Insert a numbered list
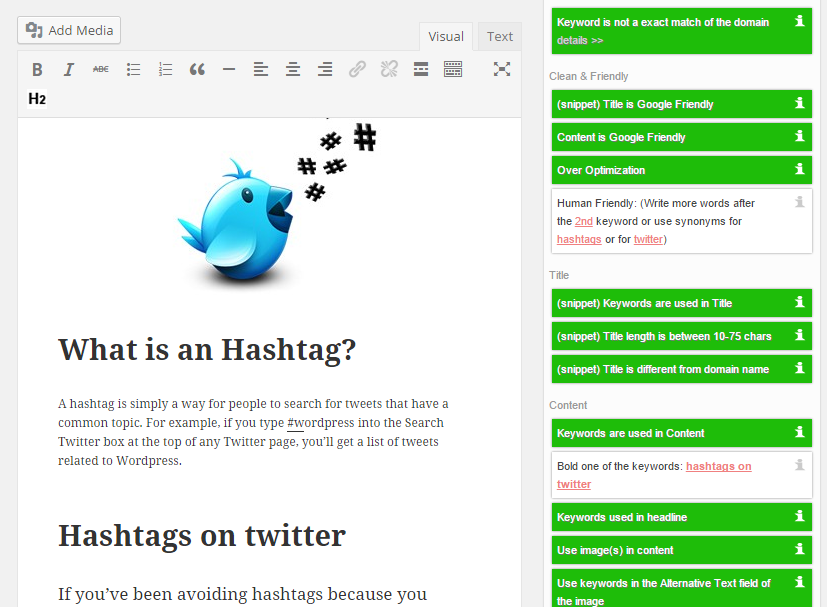The height and width of the screenshot is (607, 827). pyautogui.click(x=165, y=69)
